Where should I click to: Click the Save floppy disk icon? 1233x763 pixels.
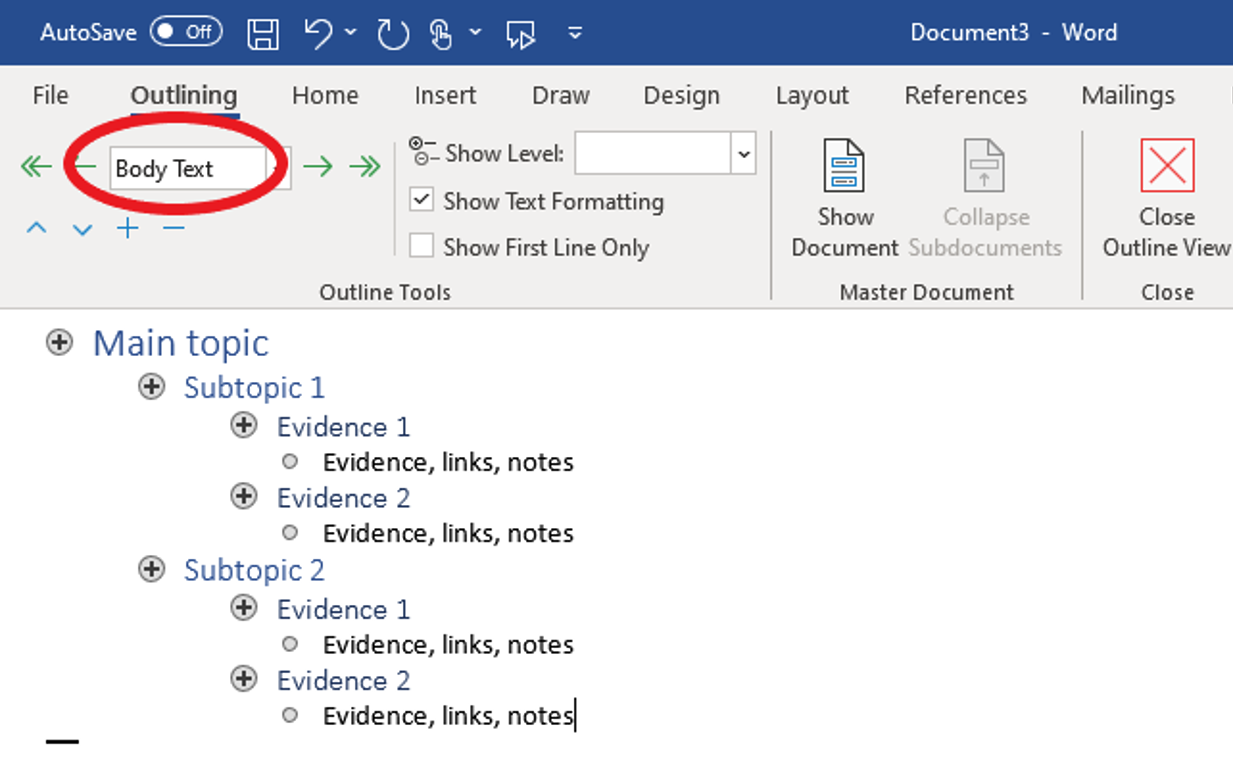point(263,33)
